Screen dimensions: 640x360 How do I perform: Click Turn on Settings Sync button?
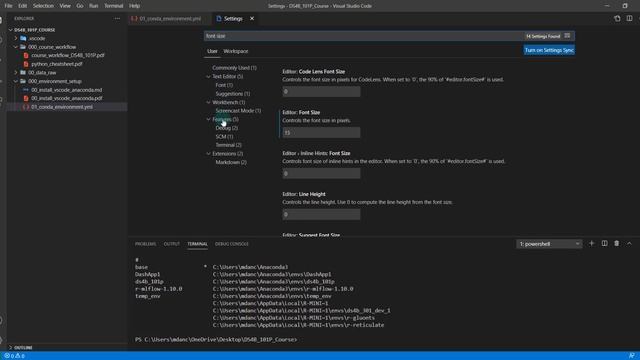coord(549,50)
